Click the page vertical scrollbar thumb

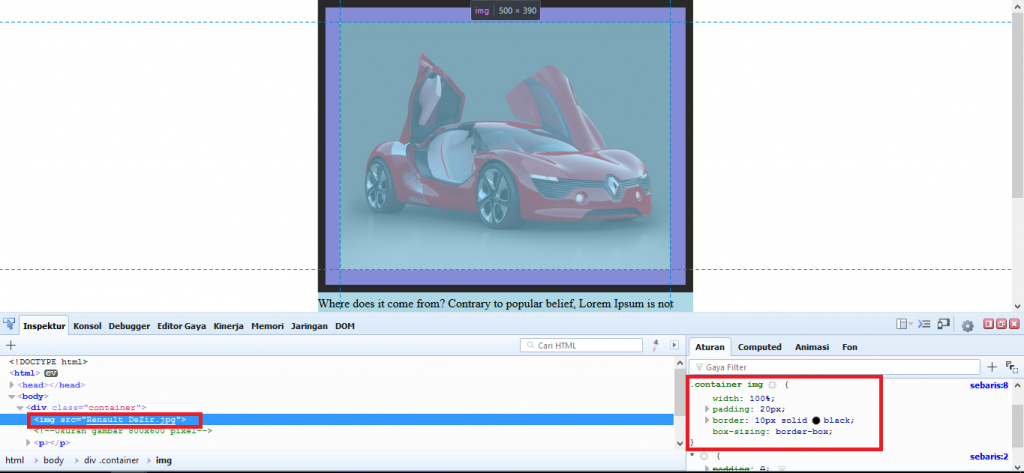coord(1017,105)
